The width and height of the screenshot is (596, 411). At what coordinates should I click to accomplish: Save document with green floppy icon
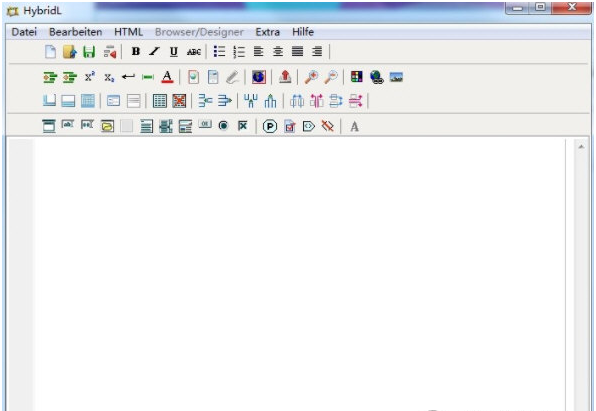(89, 51)
